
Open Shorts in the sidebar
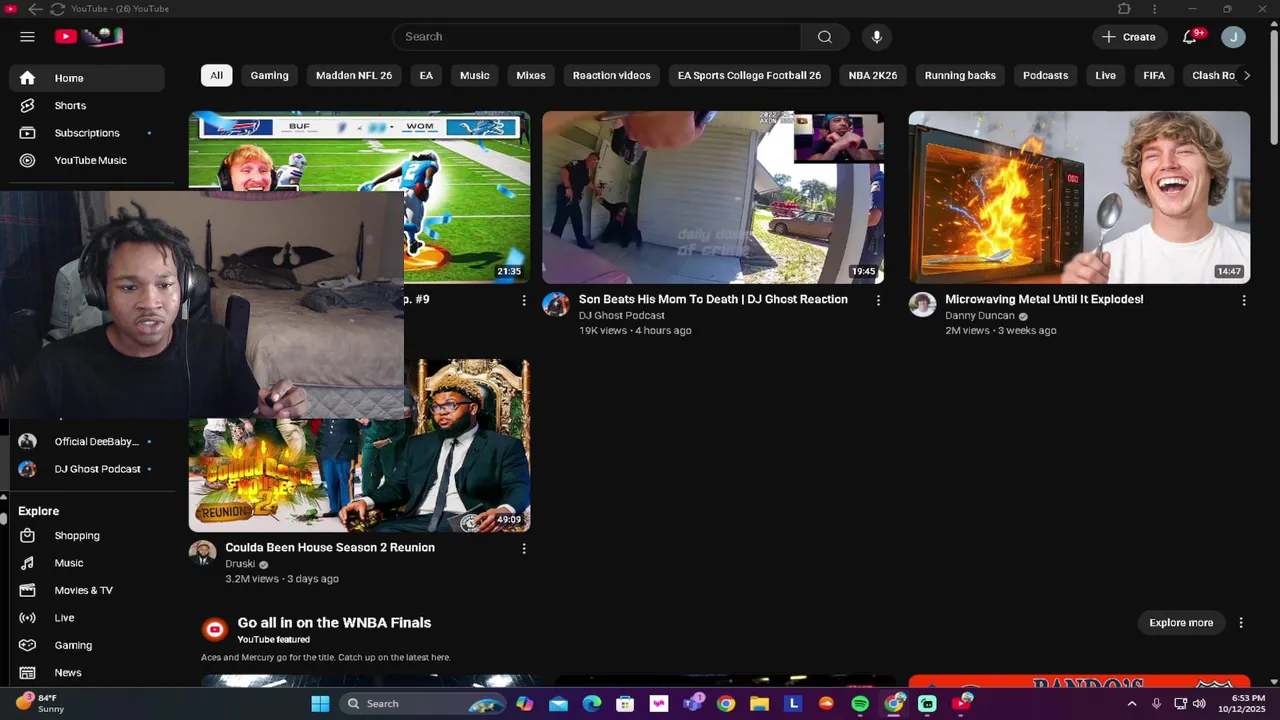[x=87, y=105]
